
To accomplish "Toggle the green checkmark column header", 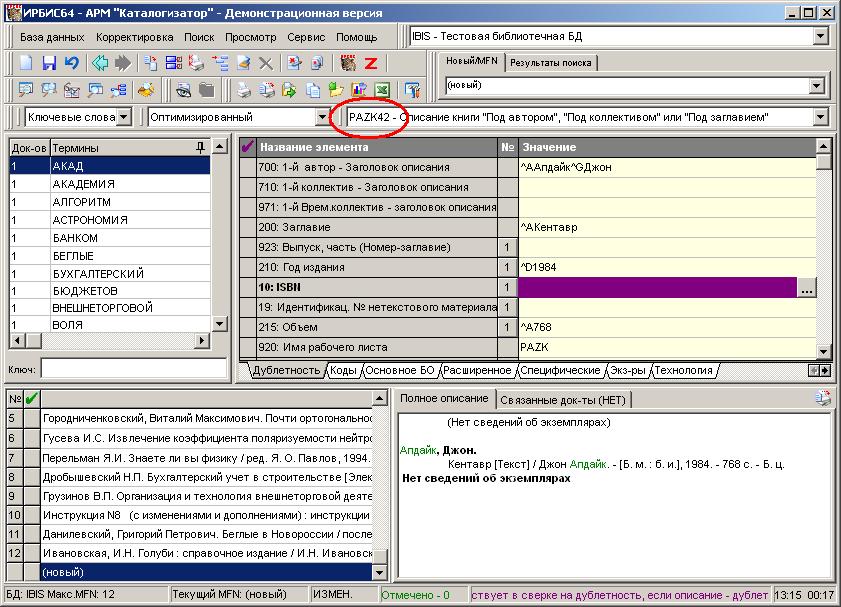I will pyautogui.click(x=32, y=399).
